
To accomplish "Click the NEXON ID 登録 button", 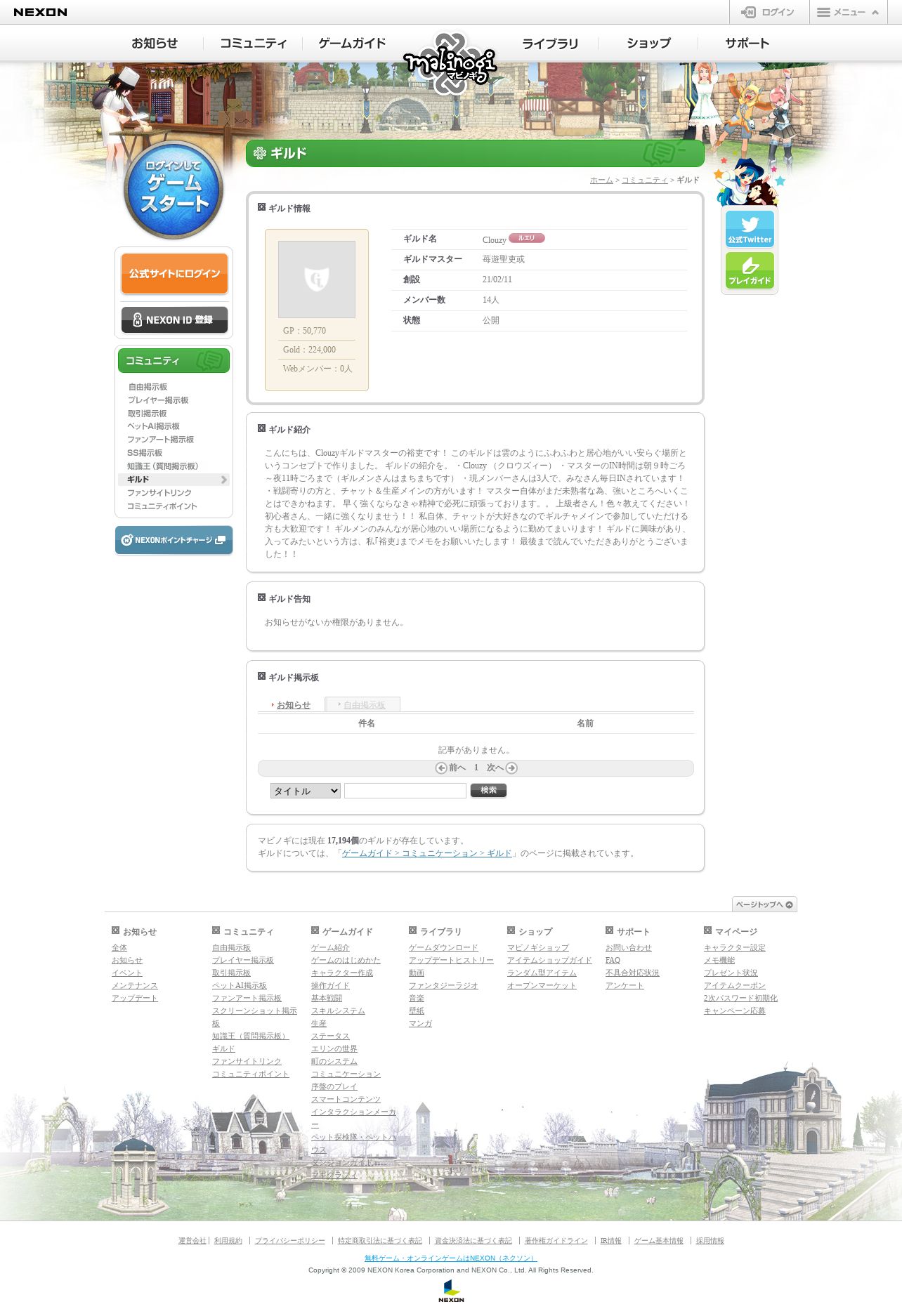I will coord(174,320).
